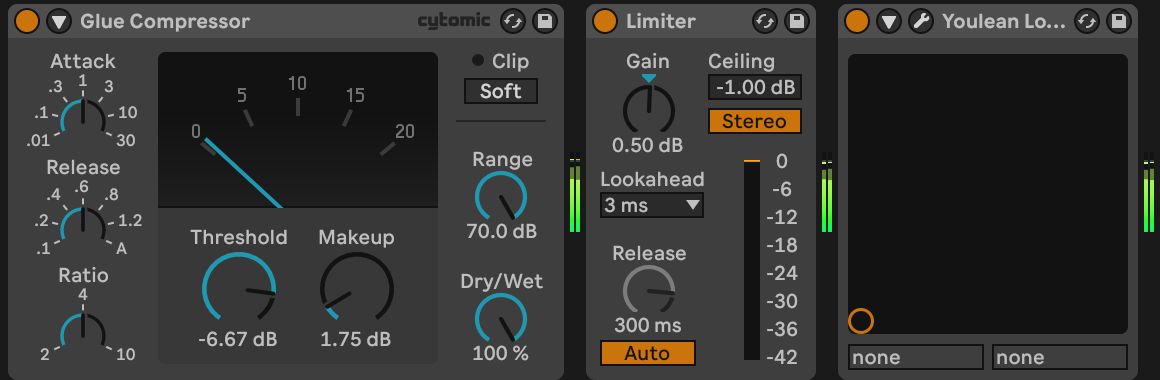Click the wrench icon on the Youlean device
This screenshot has width=1160, height=380.
tap(921, 21)
